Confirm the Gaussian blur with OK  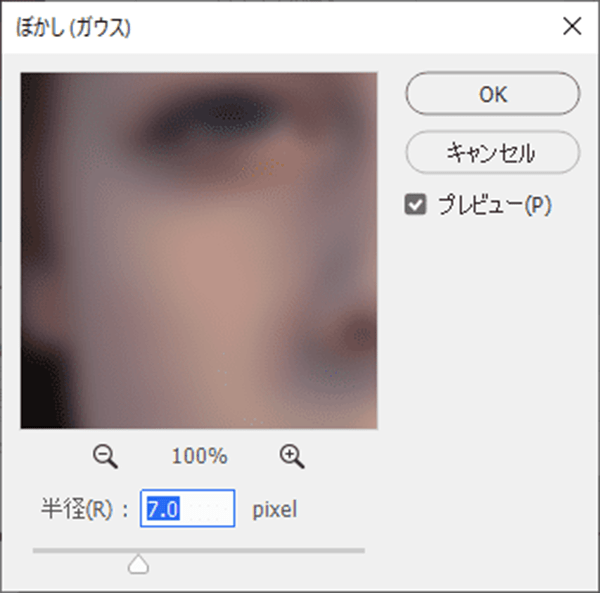pyautogui.click(x=493, y=93)
